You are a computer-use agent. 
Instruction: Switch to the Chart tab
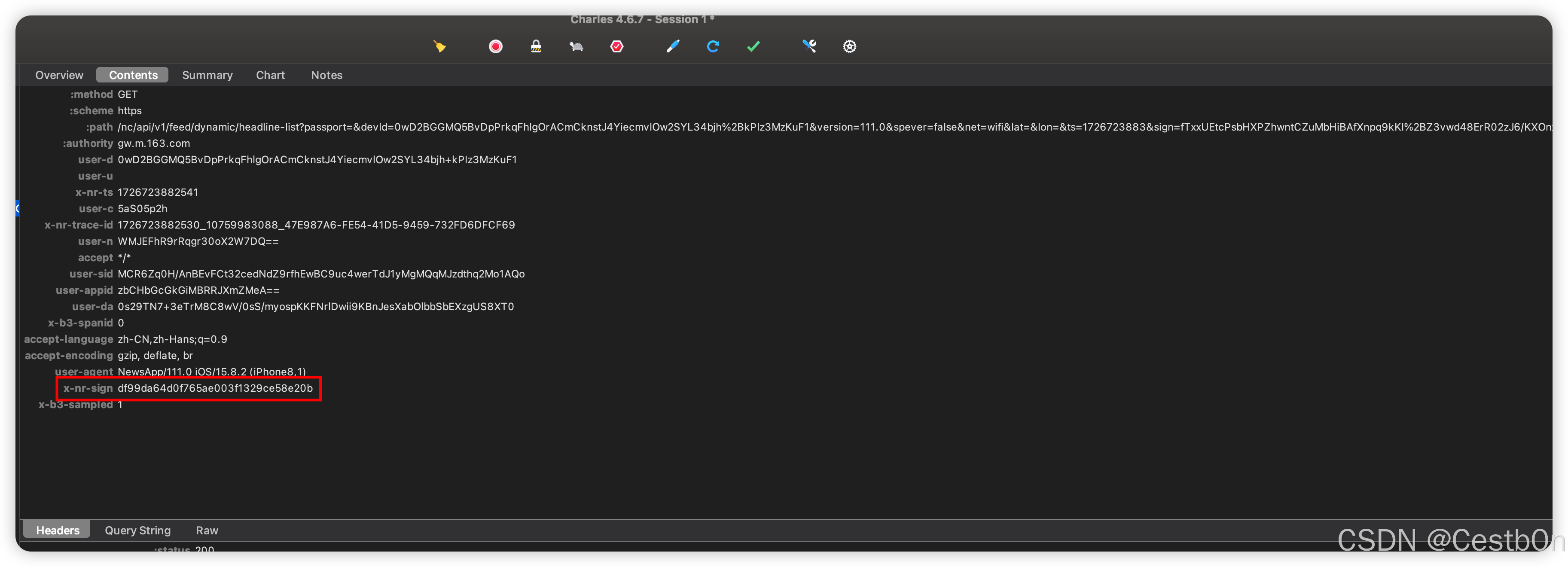pyautogui.click(x=270, y=75)
